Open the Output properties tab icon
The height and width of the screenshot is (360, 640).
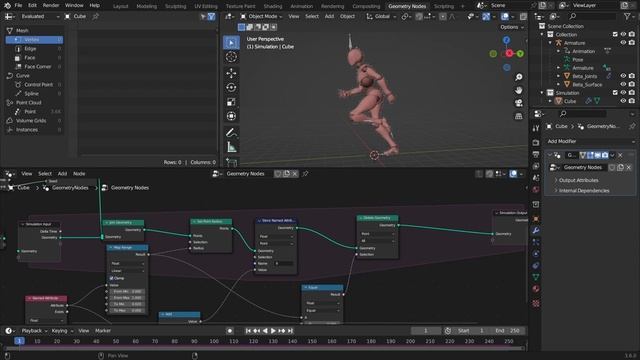(536, 154)
